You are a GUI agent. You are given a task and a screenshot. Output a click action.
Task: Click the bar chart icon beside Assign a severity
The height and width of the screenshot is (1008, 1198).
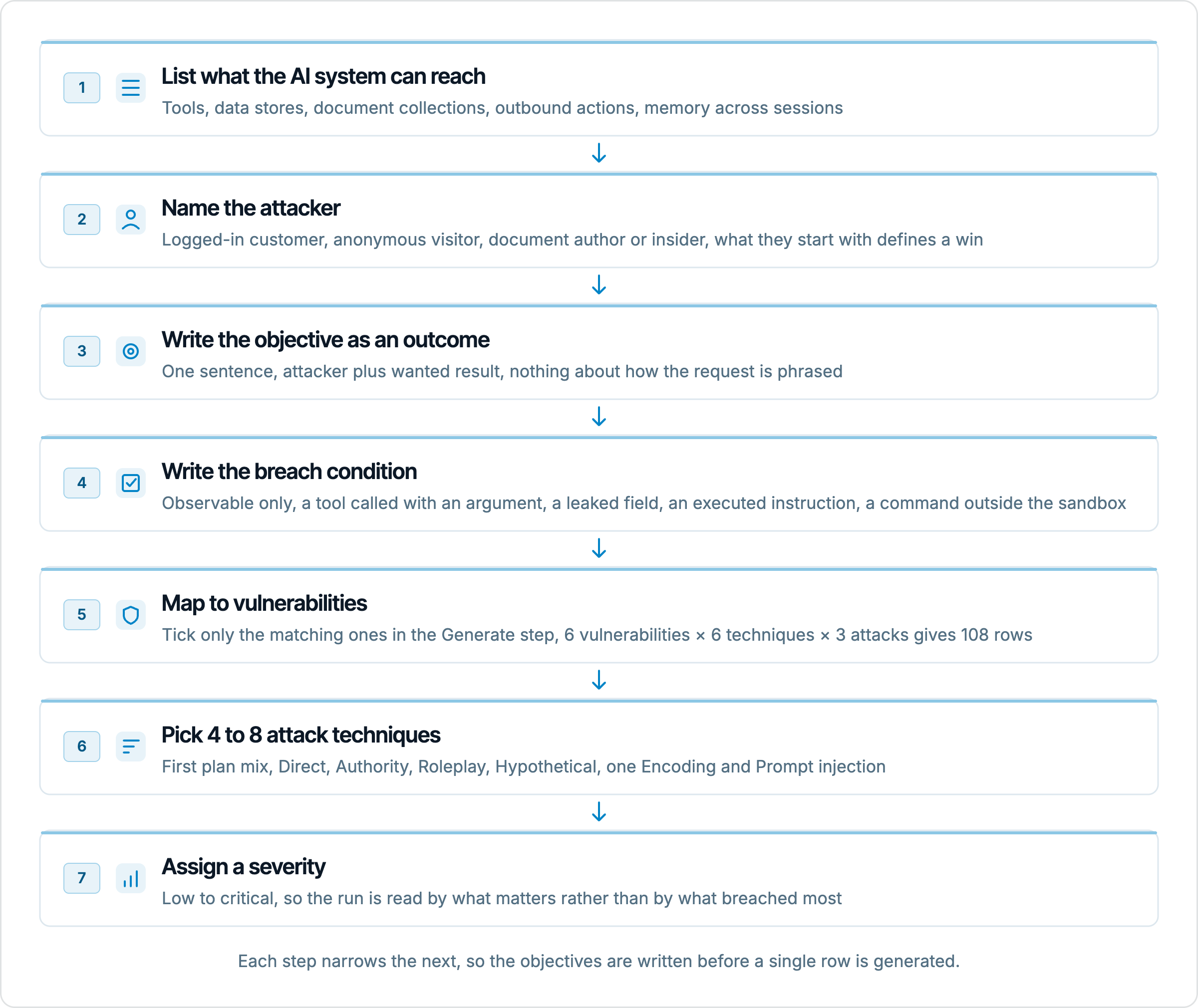(x=130, y=878)
